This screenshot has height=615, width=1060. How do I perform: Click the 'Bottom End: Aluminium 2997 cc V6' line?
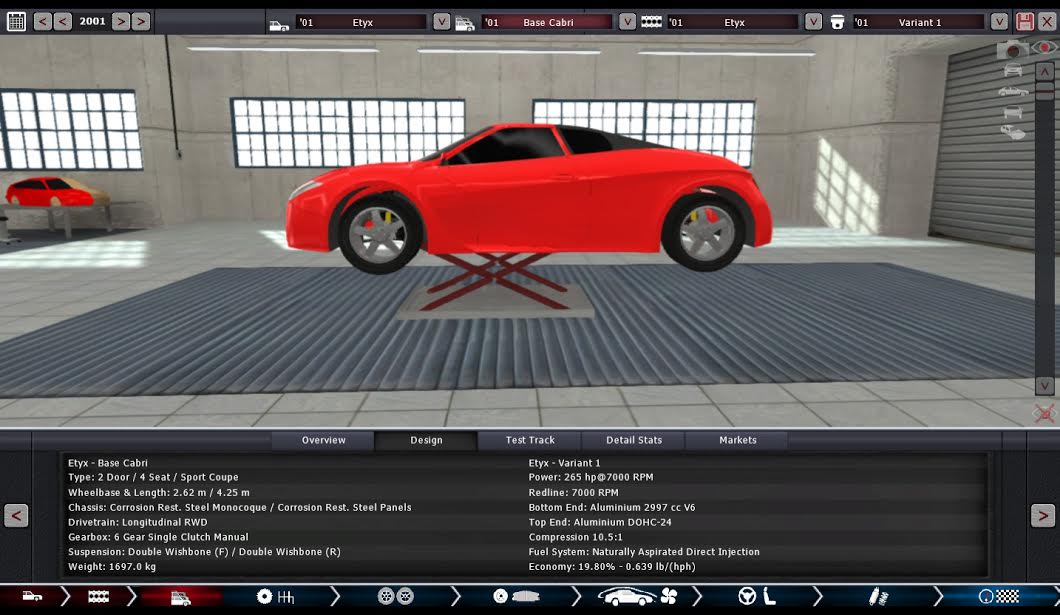point(612,507)
